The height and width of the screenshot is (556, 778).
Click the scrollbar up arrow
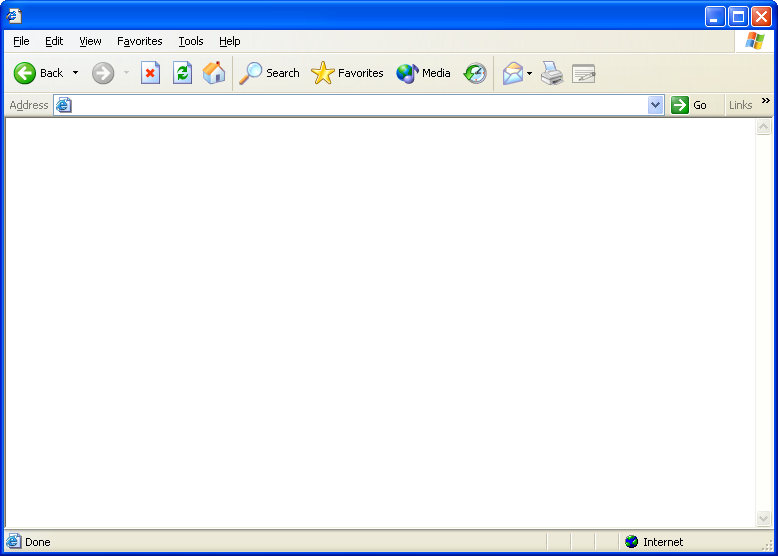tap(763, 126)
